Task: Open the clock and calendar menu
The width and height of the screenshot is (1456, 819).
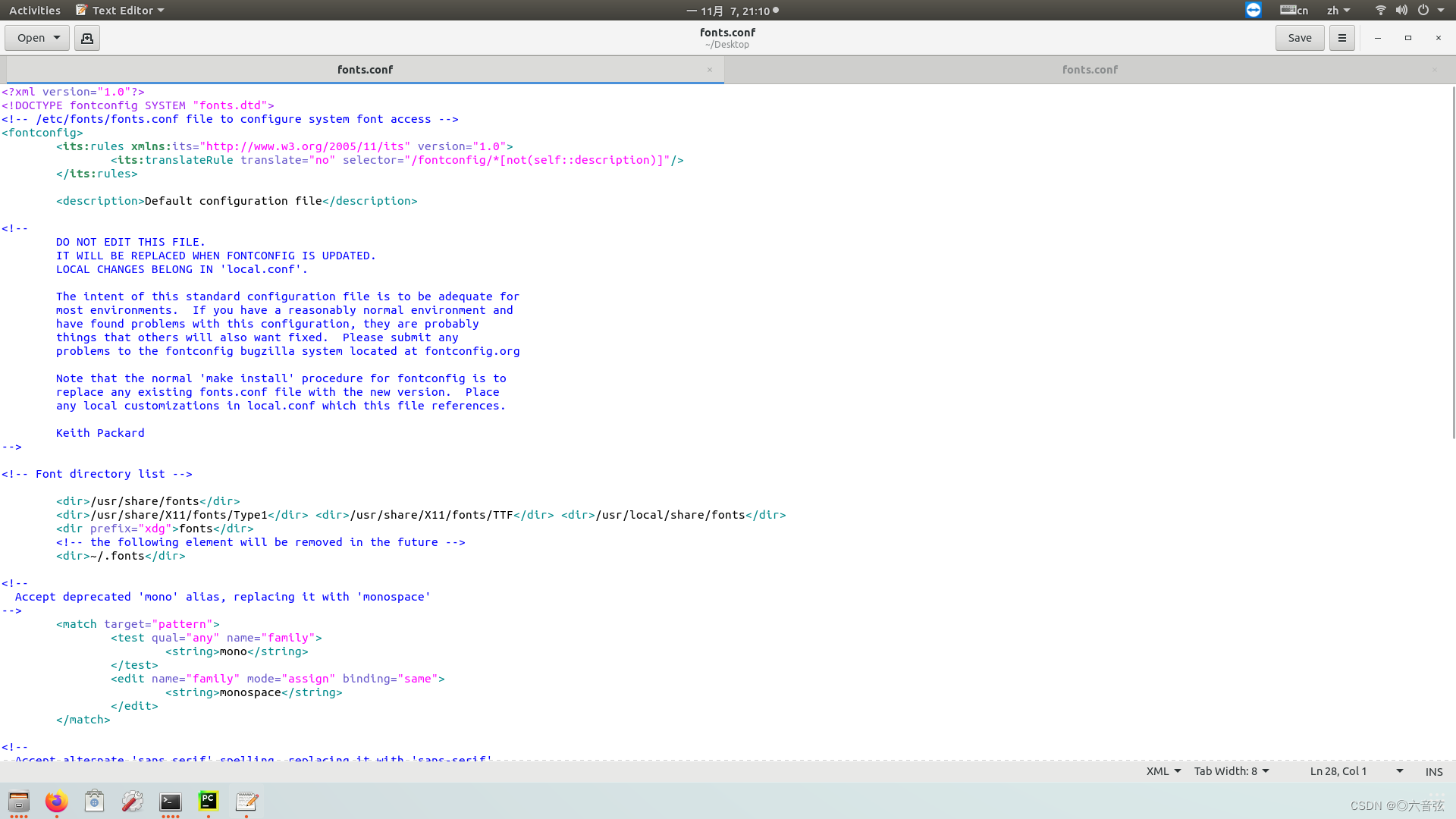Action: [732, 11]
